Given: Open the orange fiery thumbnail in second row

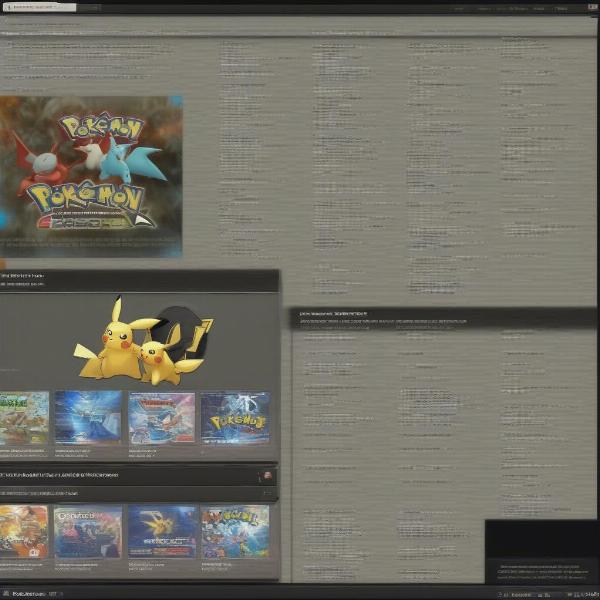Looking at the screenshot, I should tap(24, 532).
